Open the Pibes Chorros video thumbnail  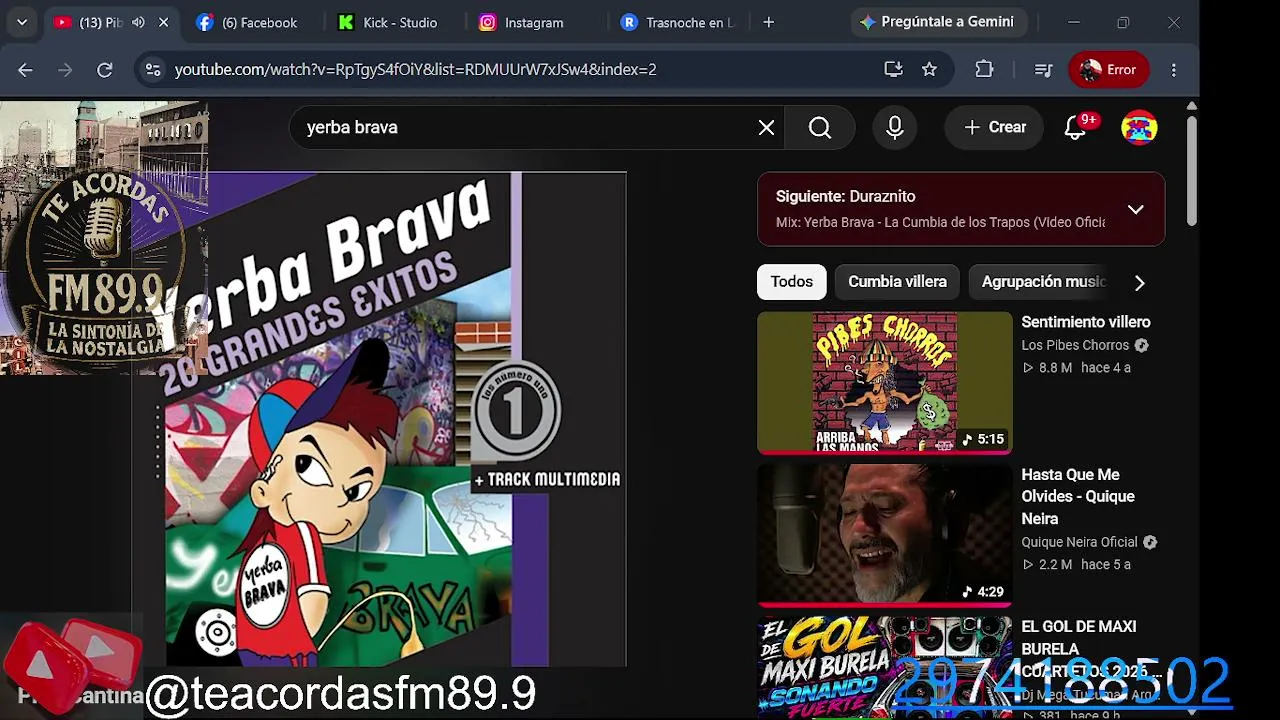click(x=885, y=383)
